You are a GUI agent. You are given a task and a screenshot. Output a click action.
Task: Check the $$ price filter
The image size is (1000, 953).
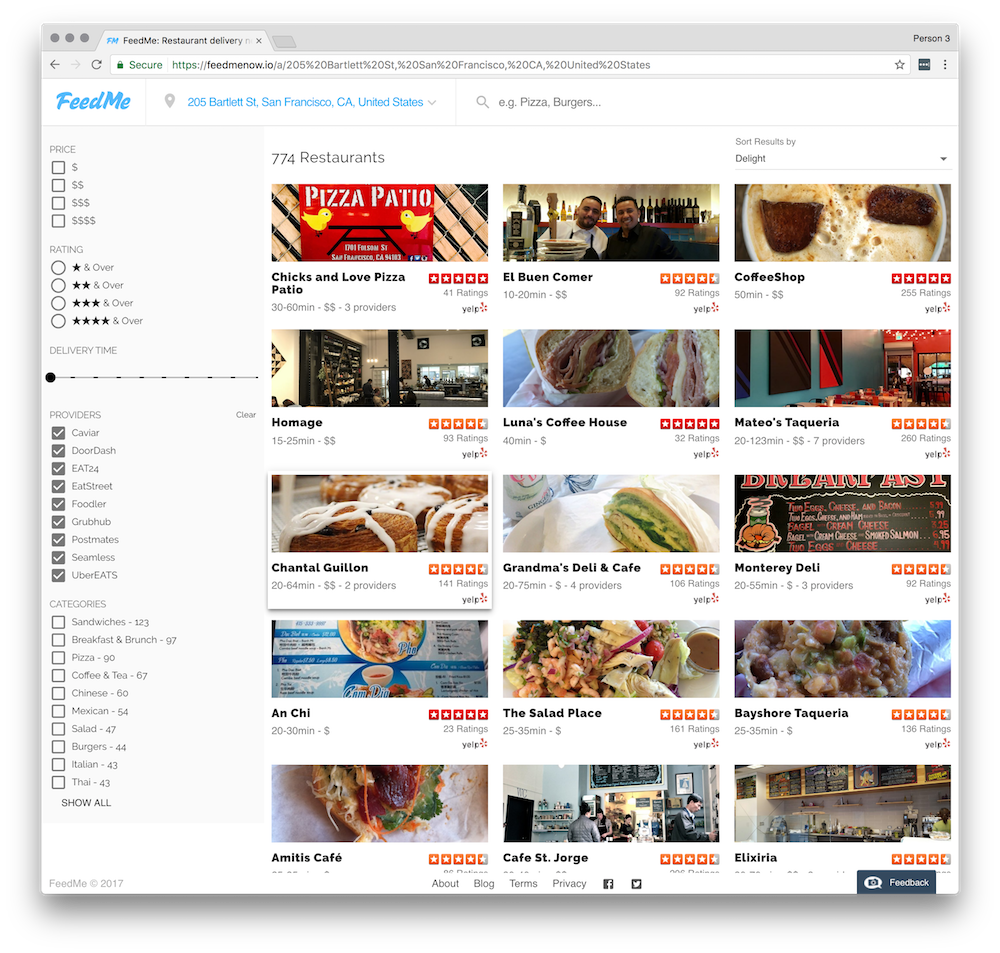58,185
